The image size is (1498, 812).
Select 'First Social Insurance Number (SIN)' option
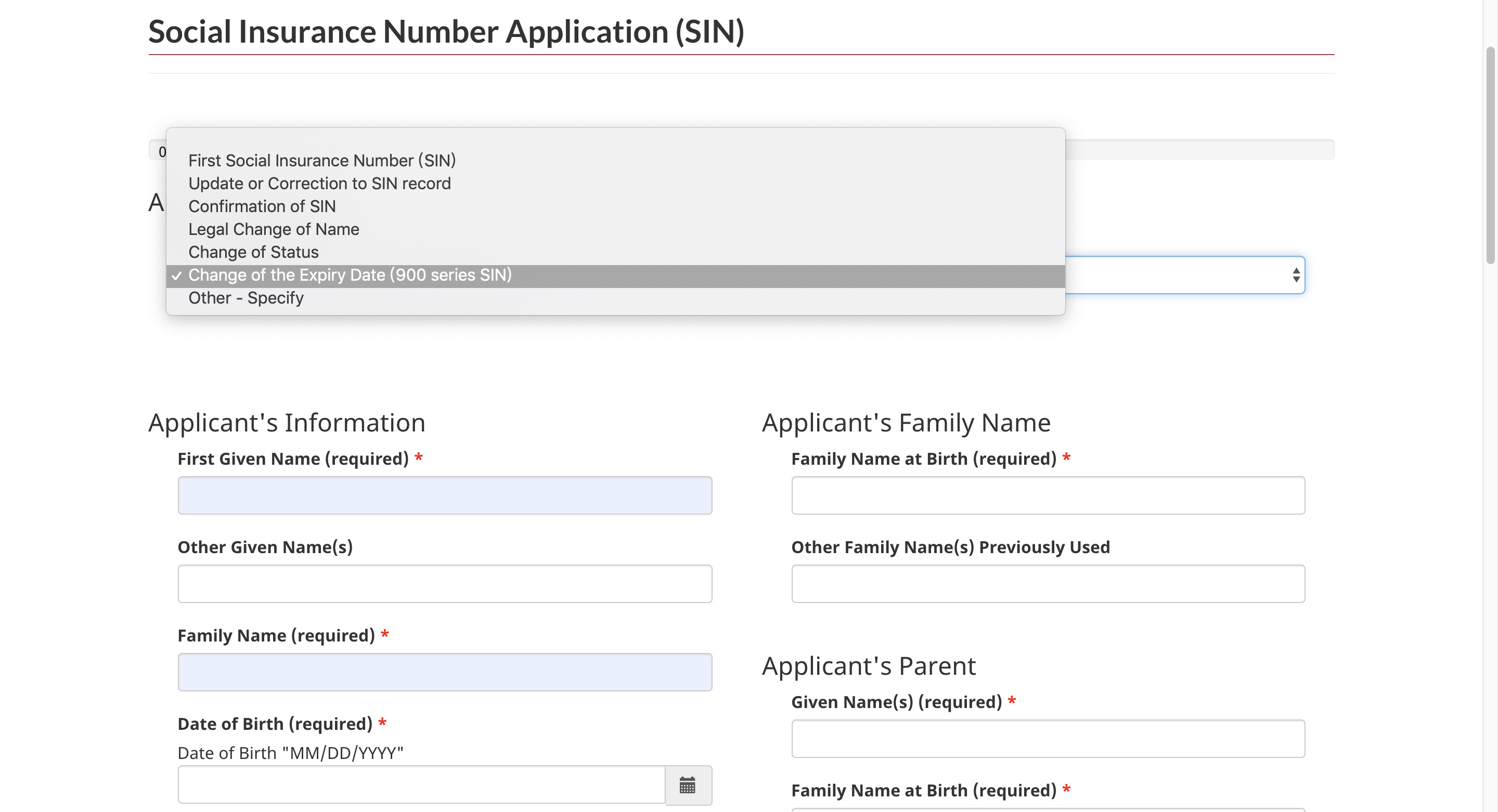click(615, 161)
